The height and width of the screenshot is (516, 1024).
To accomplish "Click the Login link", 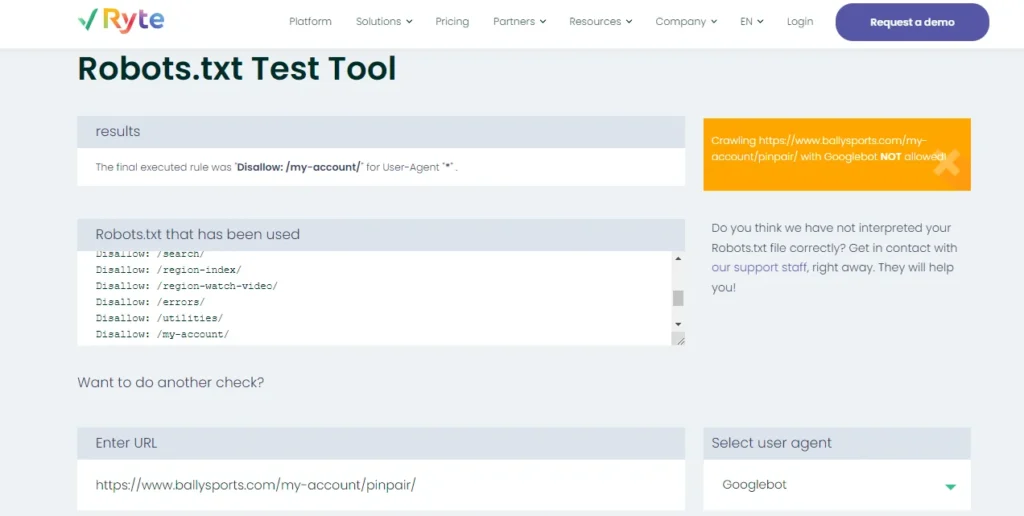I will point(800,22).
